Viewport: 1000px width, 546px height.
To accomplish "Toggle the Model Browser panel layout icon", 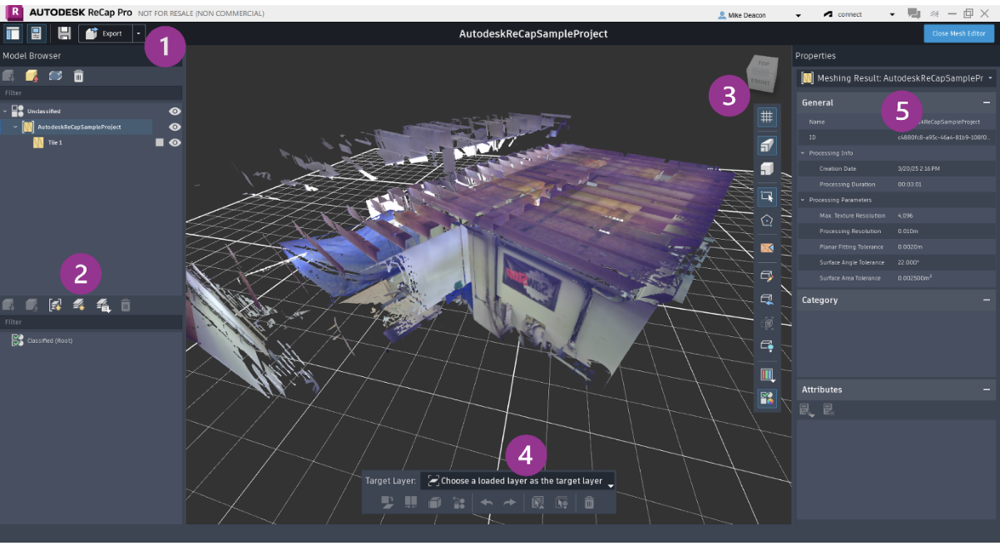I will coord(13,33).
